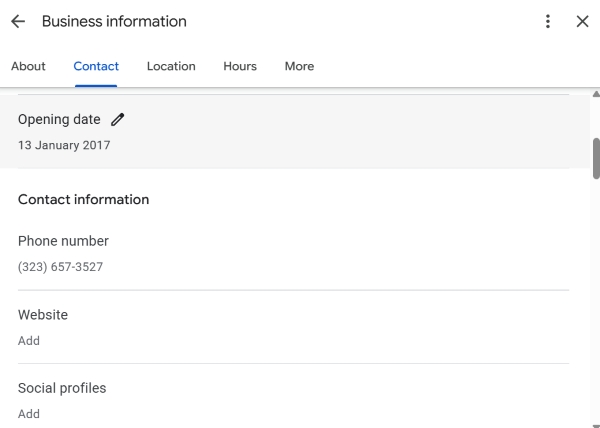
Task: Select the Contact tab
Action: pos(96,67)
